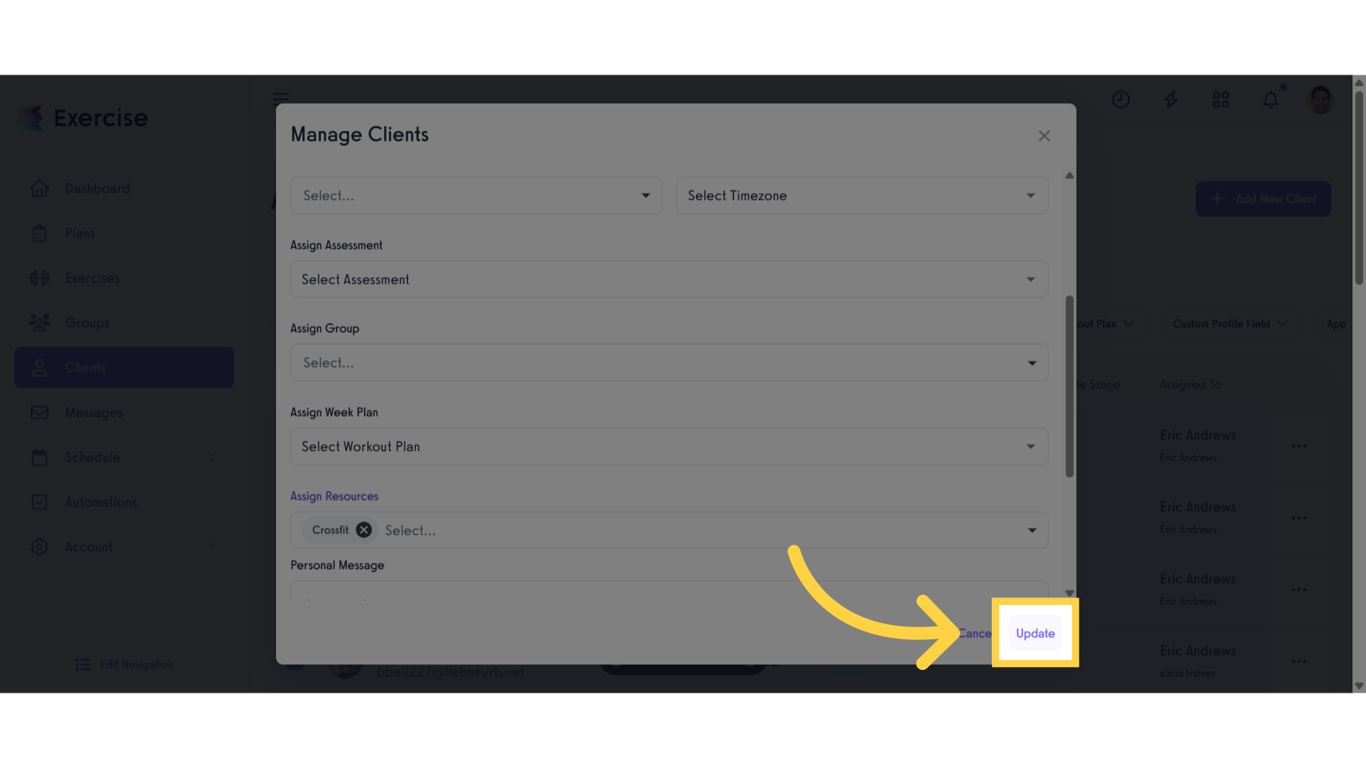Open Exercises via dumbbell icon
The width and height of the screenshot is (1366, 768).
click(x=39, y=278)
